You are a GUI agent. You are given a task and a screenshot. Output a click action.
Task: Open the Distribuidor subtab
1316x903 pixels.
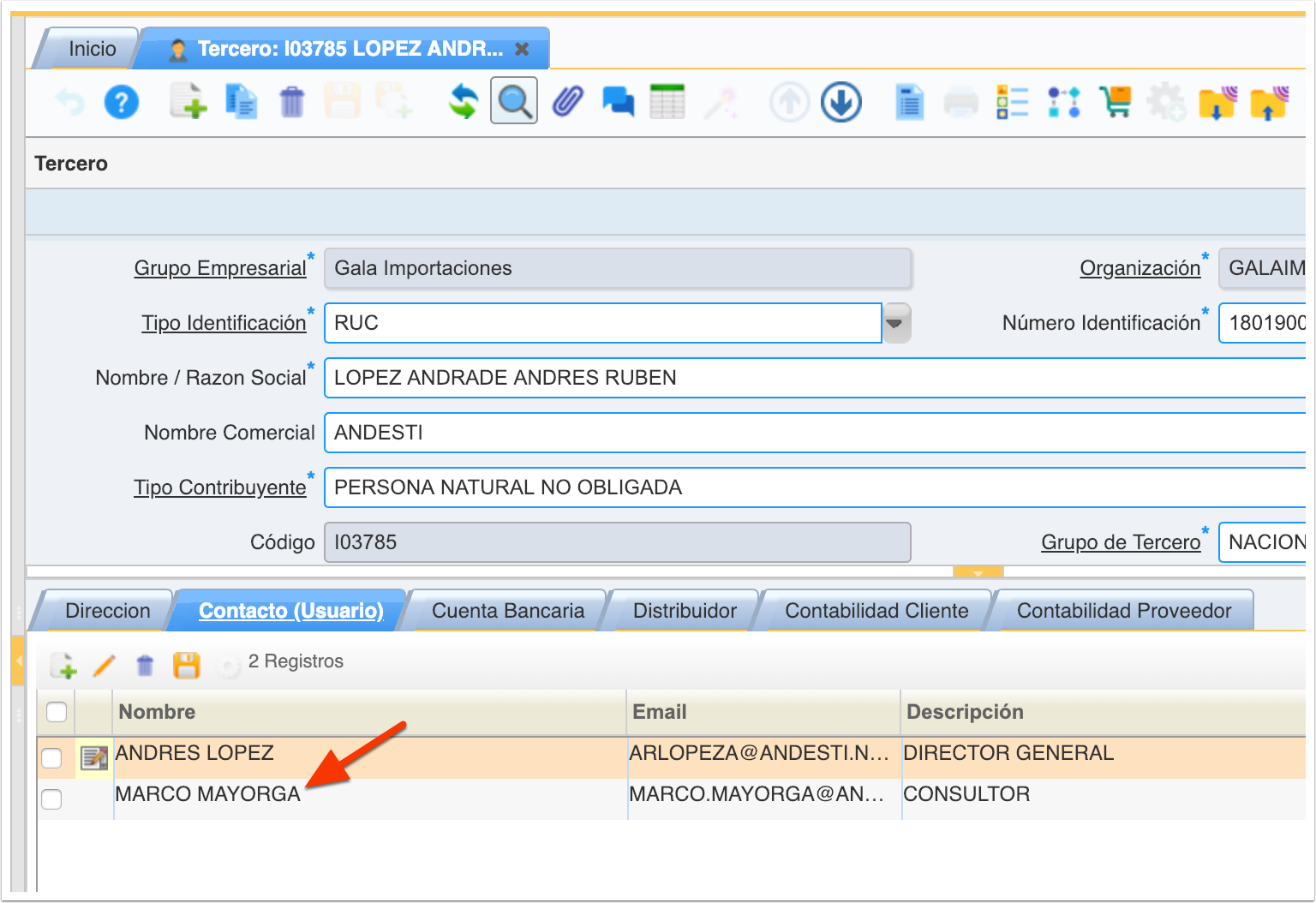685,611
